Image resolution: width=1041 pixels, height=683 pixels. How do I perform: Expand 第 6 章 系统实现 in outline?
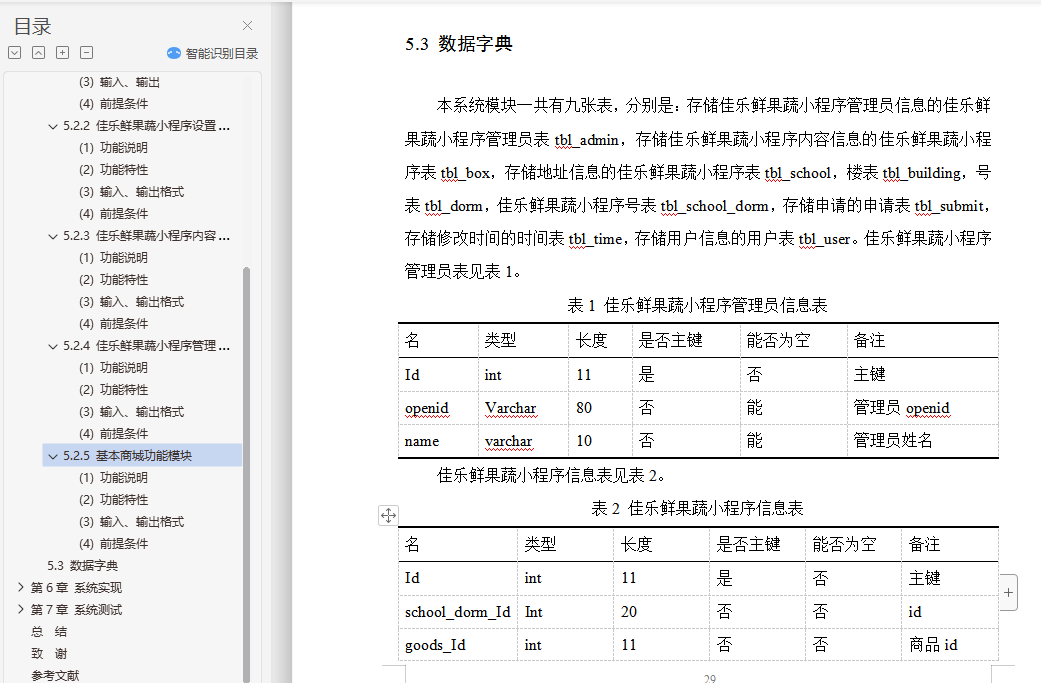[x=21, y=587]
